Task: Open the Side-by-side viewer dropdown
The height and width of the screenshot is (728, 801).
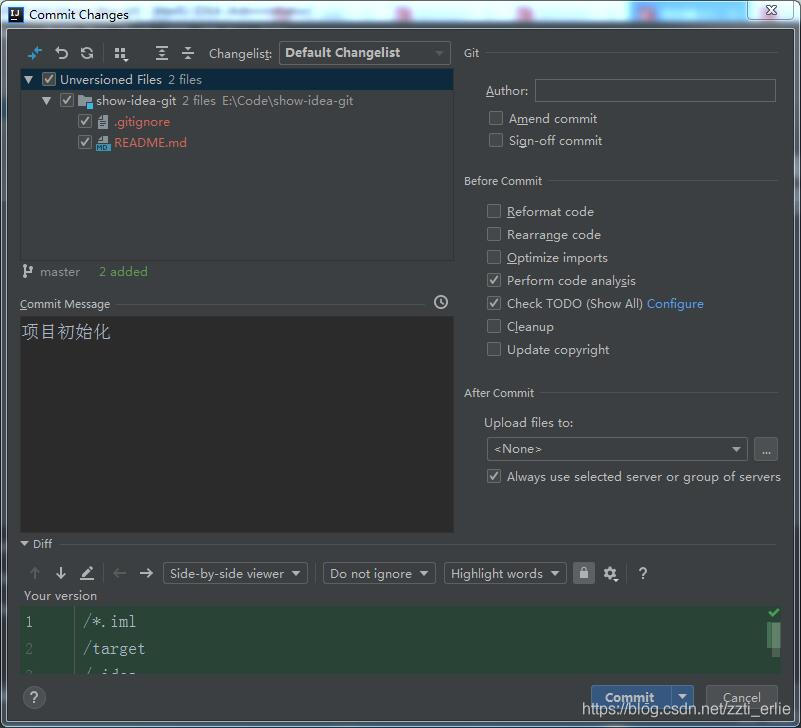Action: (235, 573)
